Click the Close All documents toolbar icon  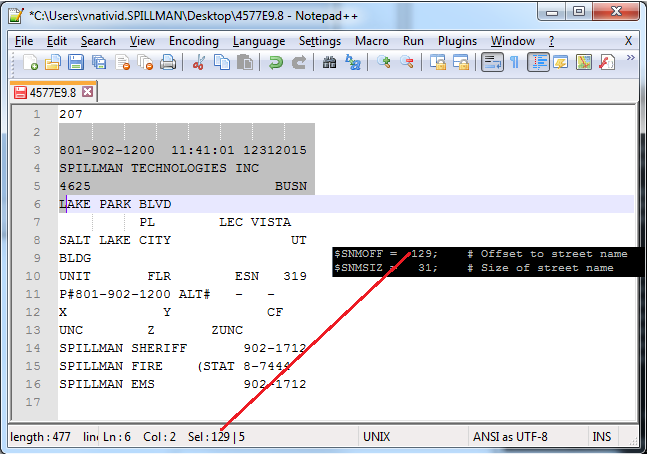(145, 63)
